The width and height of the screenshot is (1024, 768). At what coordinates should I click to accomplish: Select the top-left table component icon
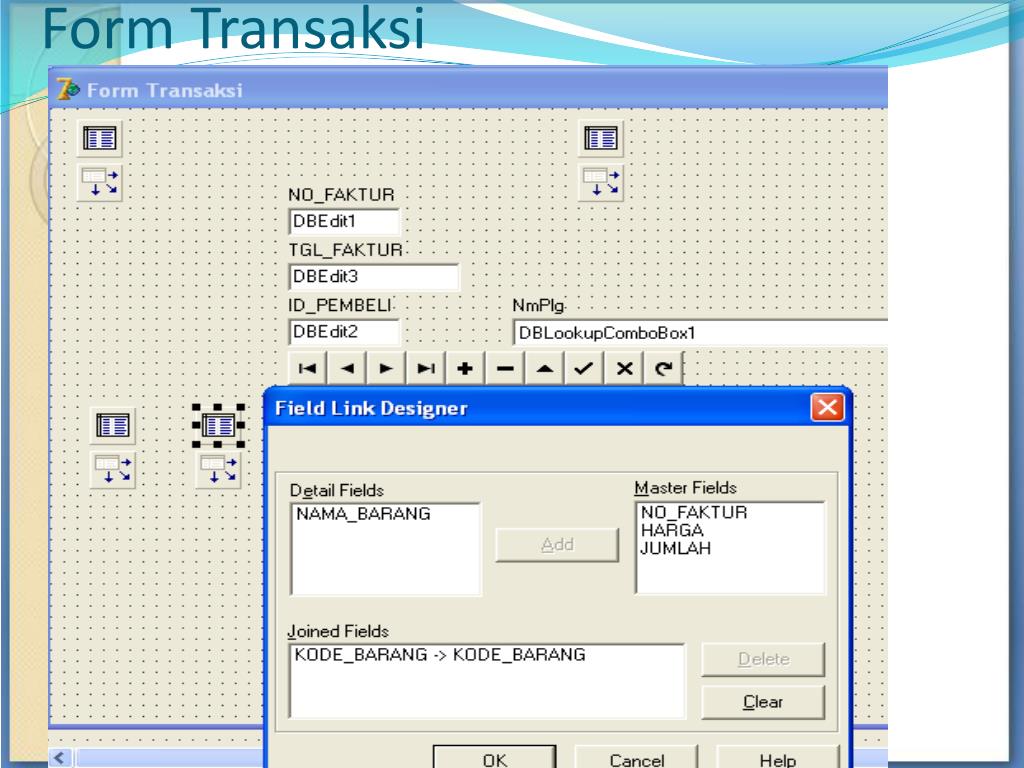click(99, 138)
